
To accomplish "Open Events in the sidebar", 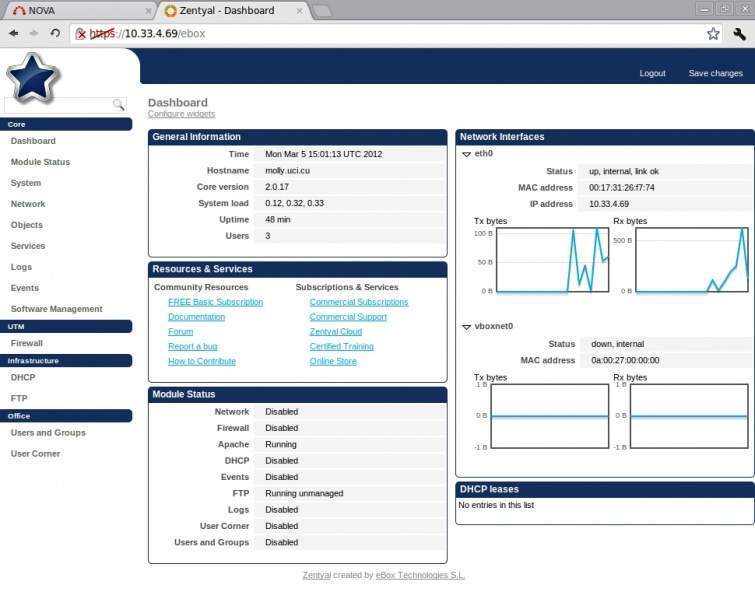I will [25, 288].
